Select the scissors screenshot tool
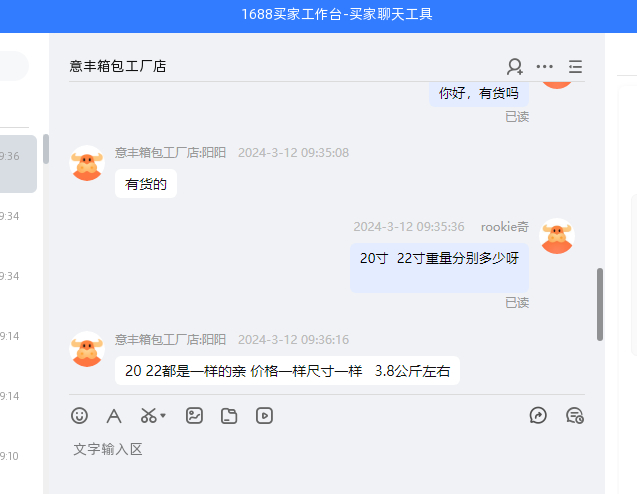This screenshot has width=637, height=494. click(149, 416)
